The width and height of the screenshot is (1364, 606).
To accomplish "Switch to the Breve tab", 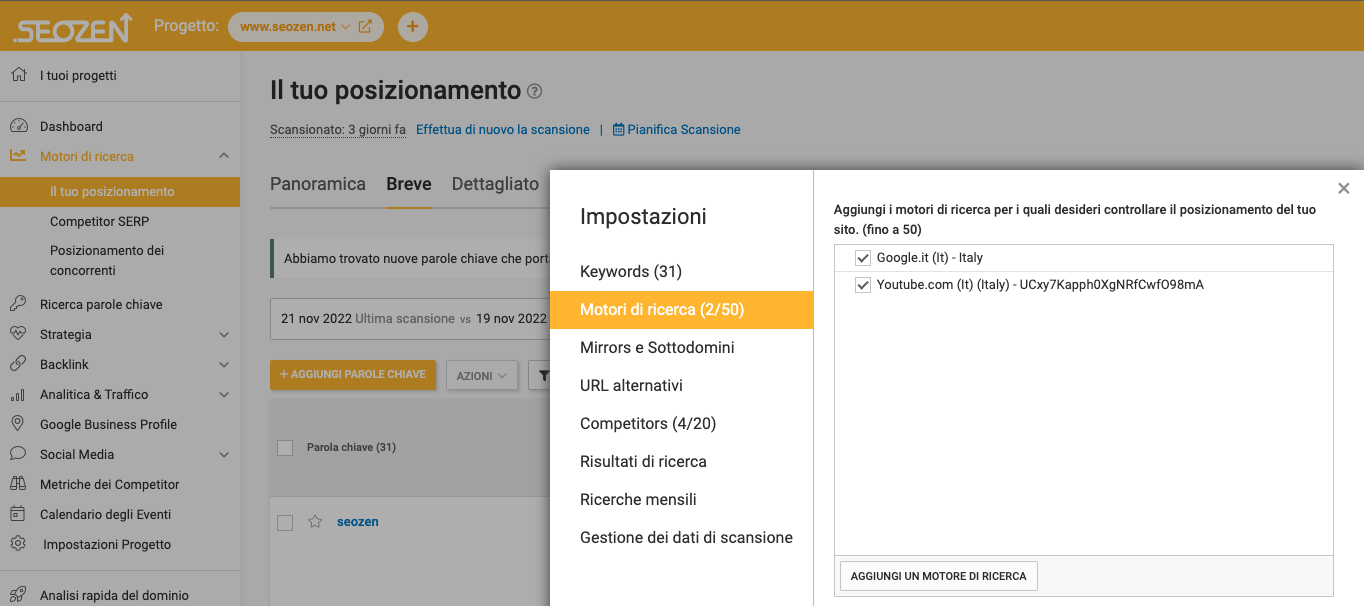I will coord(409,184).
